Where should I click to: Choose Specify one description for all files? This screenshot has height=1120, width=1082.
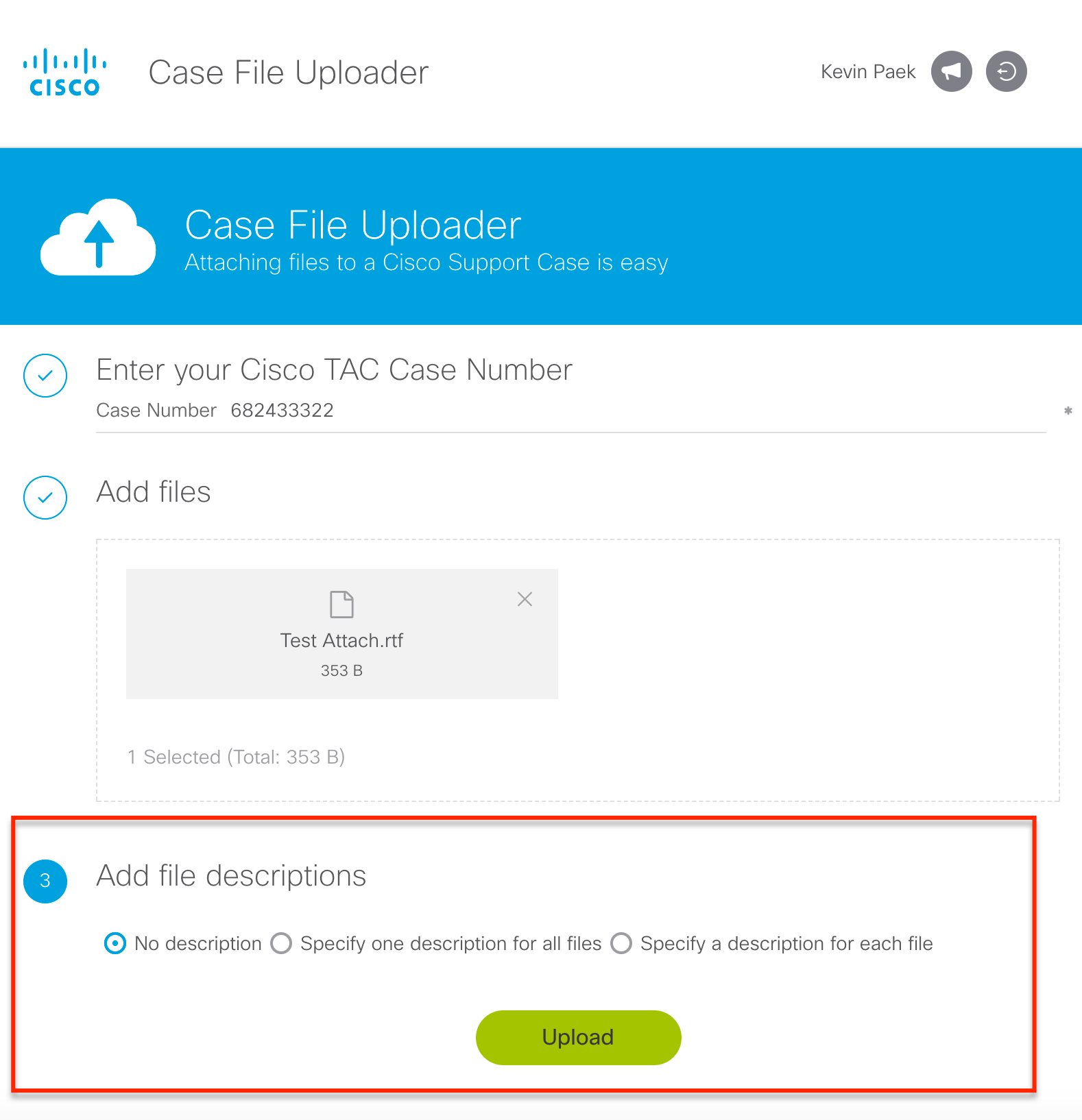280,943
